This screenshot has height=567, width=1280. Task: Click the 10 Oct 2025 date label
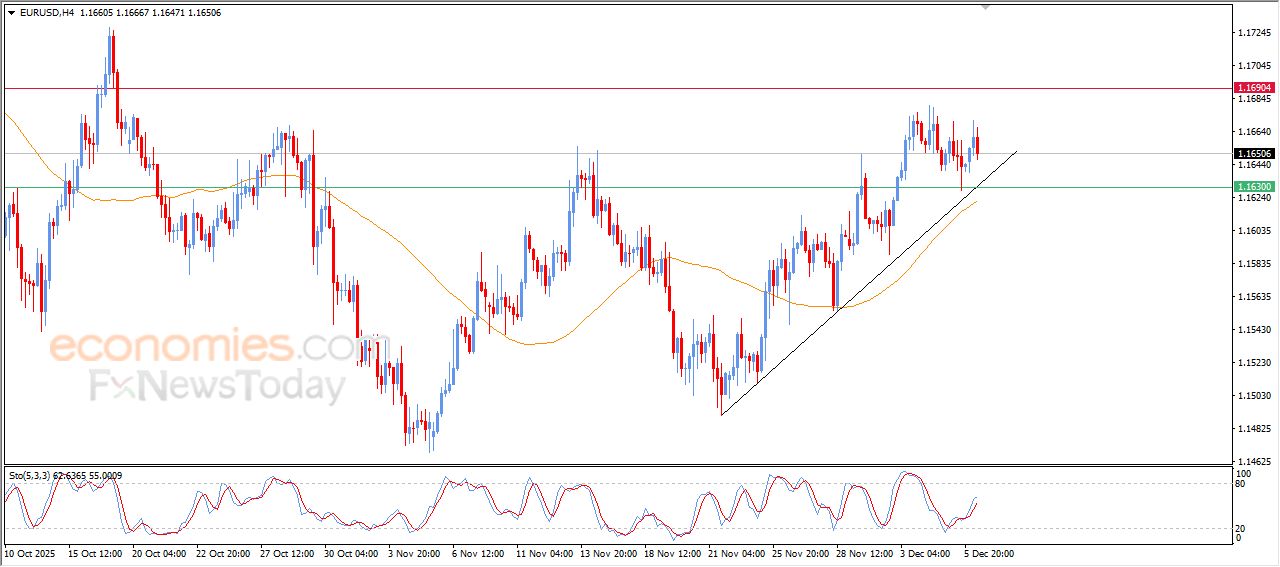click(30, 552)
